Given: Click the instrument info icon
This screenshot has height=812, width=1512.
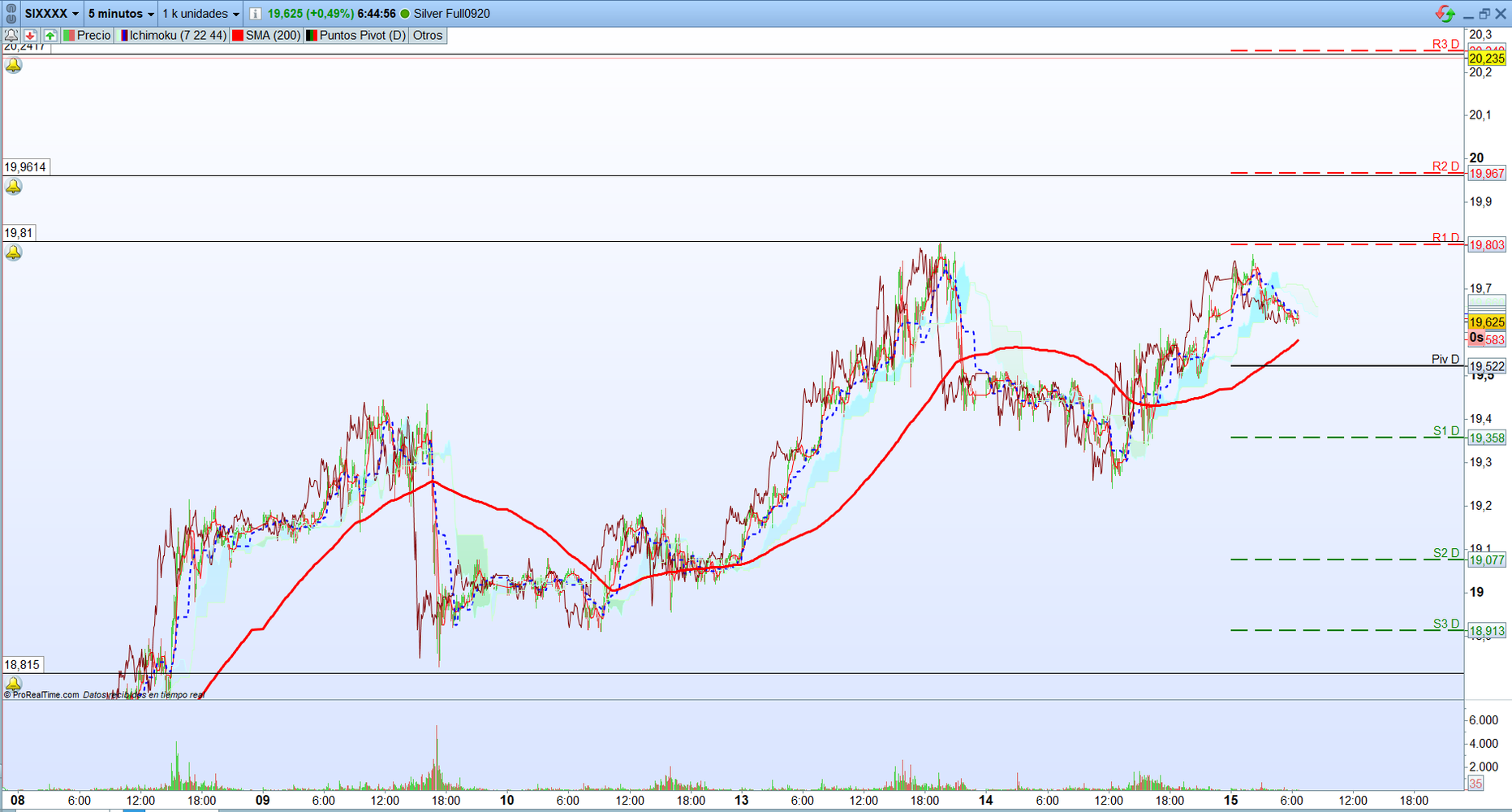Looking at the screenshot, I should tap(255, 14).
